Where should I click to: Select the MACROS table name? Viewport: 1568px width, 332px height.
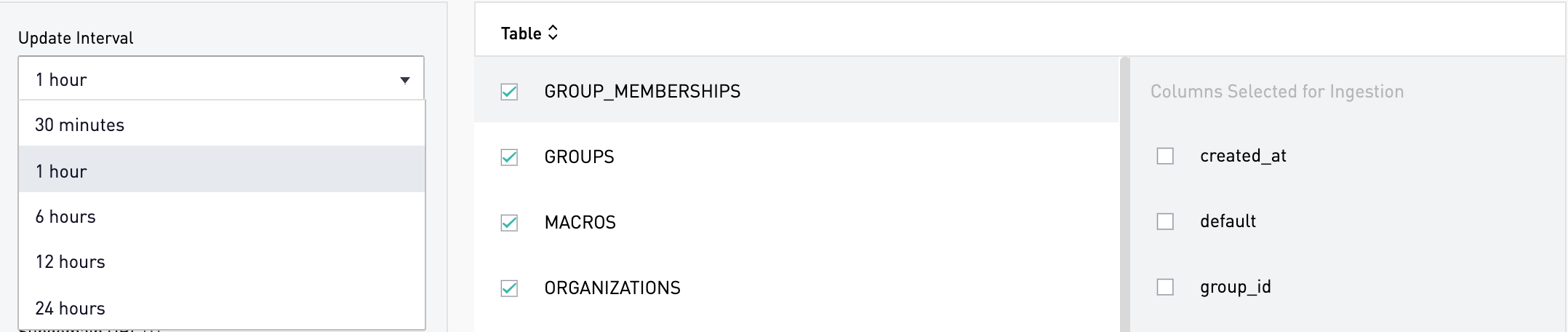(580, 222)
